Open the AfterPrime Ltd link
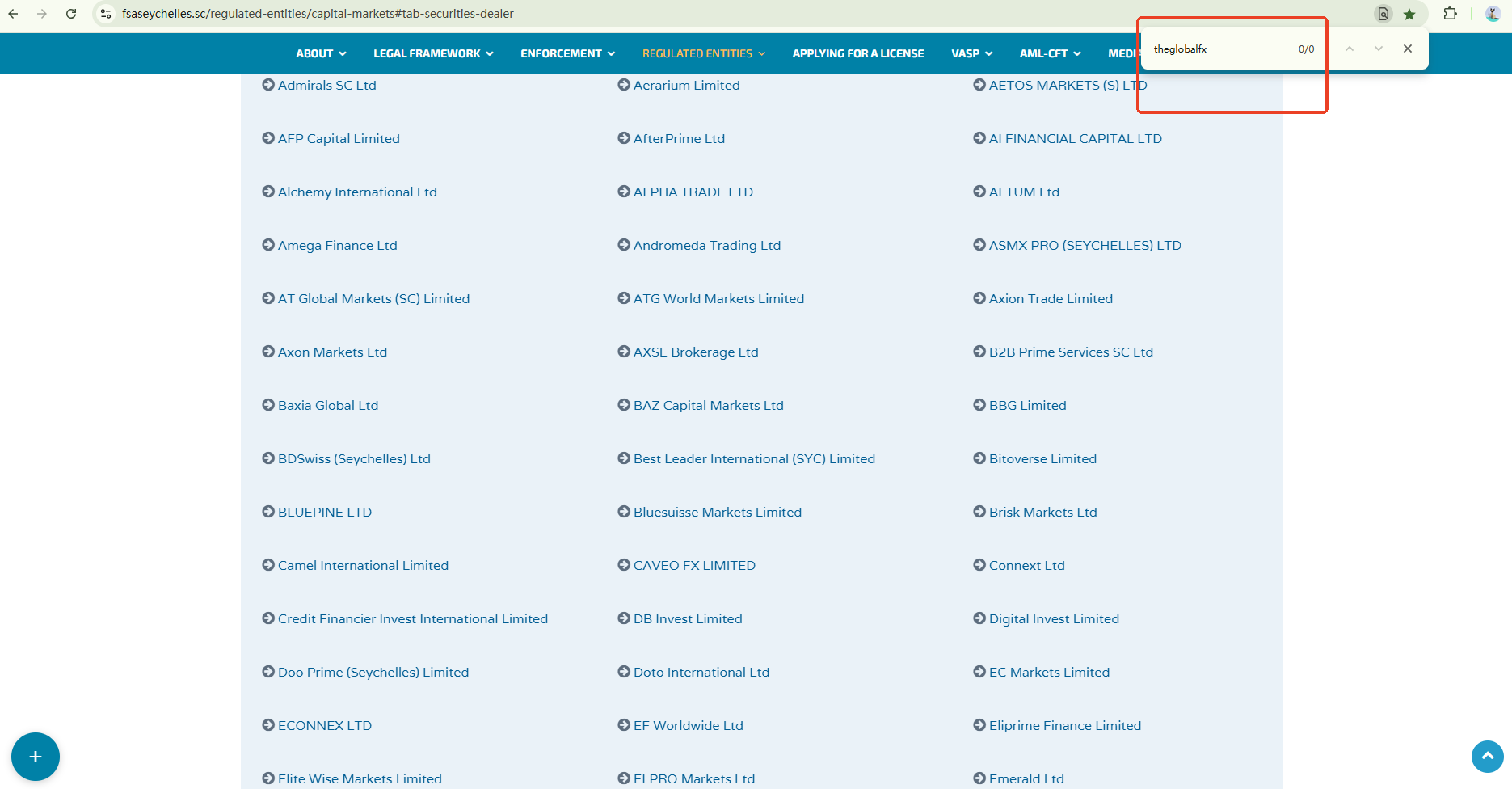The image size is (1512, 789). click(679, 138)
